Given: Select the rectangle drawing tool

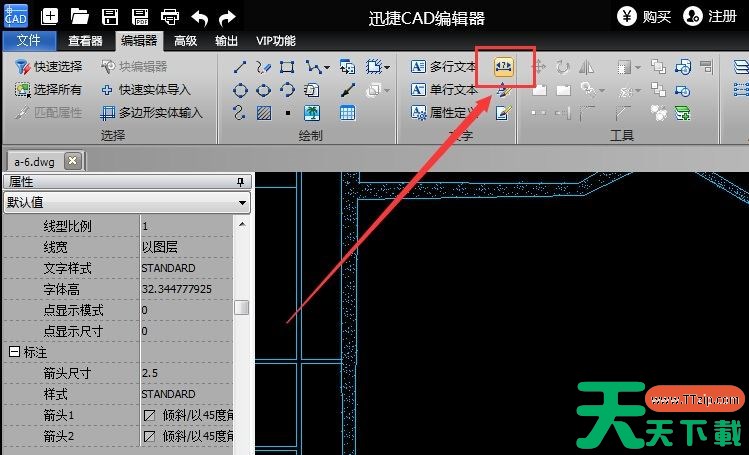Looking at the screenshot, I should pos(288,67).
